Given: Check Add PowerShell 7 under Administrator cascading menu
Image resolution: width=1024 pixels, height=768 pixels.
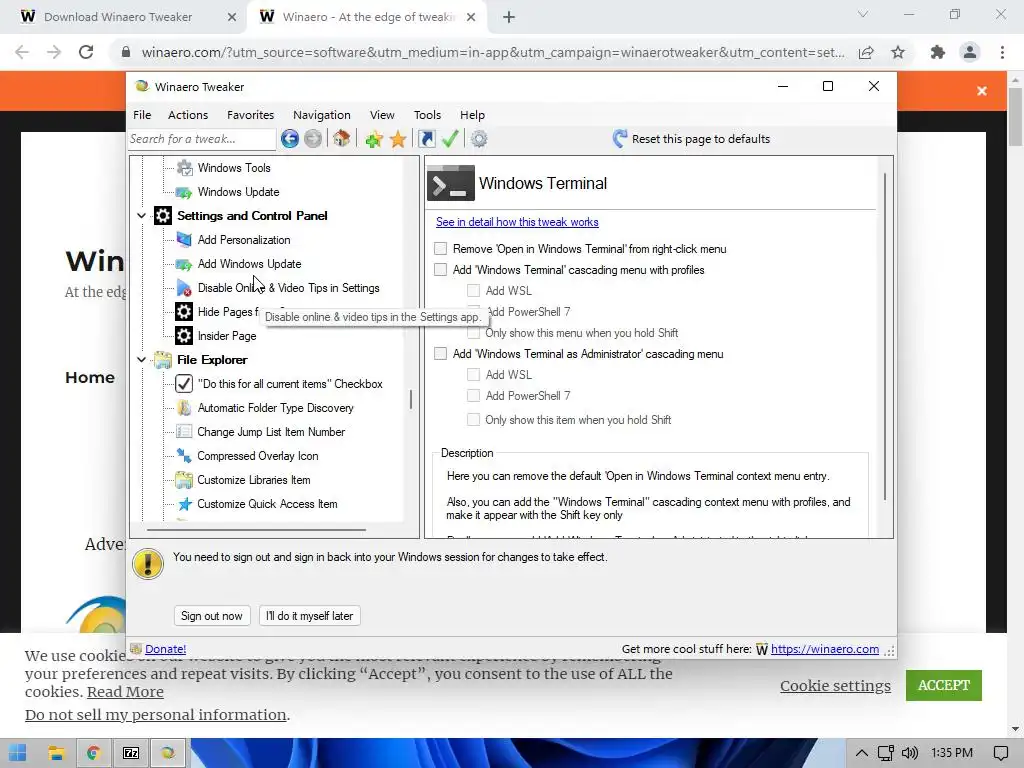Looking at the screenshot, I should coord(473,396).
